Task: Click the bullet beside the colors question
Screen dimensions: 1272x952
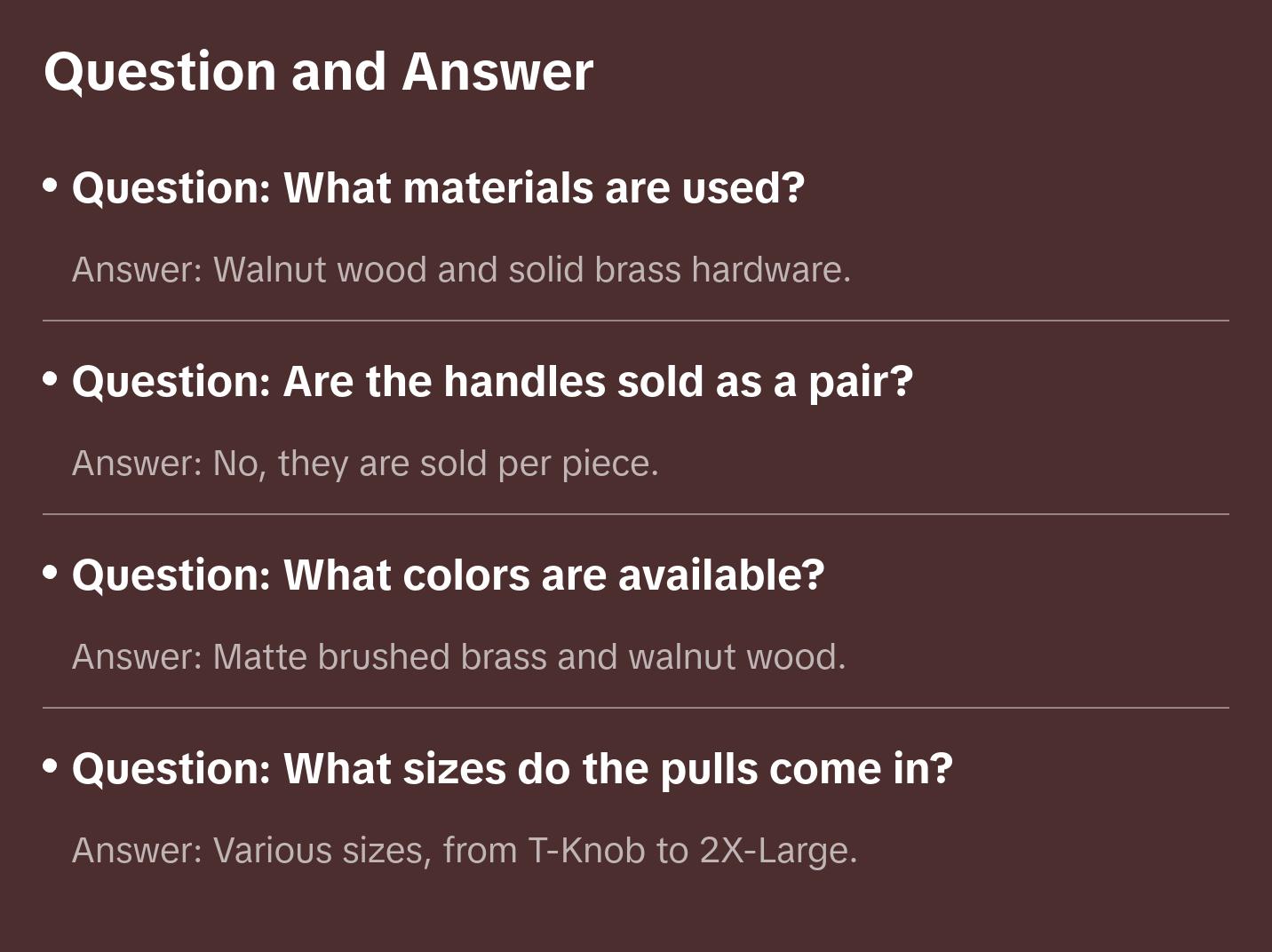Action: [51, 573]
